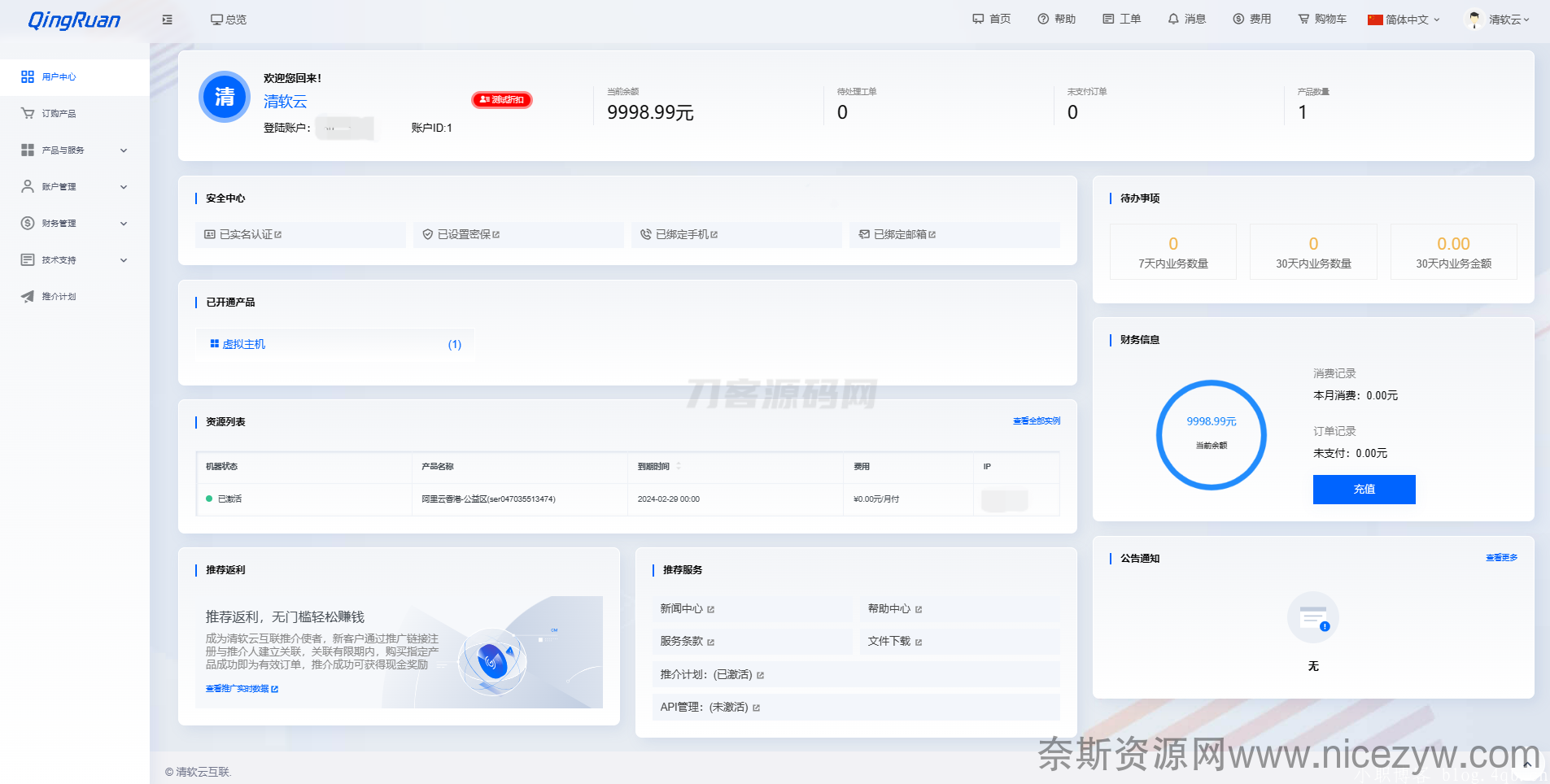Click 查看全部实例 link
Image resolution: width=1550 pixels, height=784 pixels.
[1037, 421]
